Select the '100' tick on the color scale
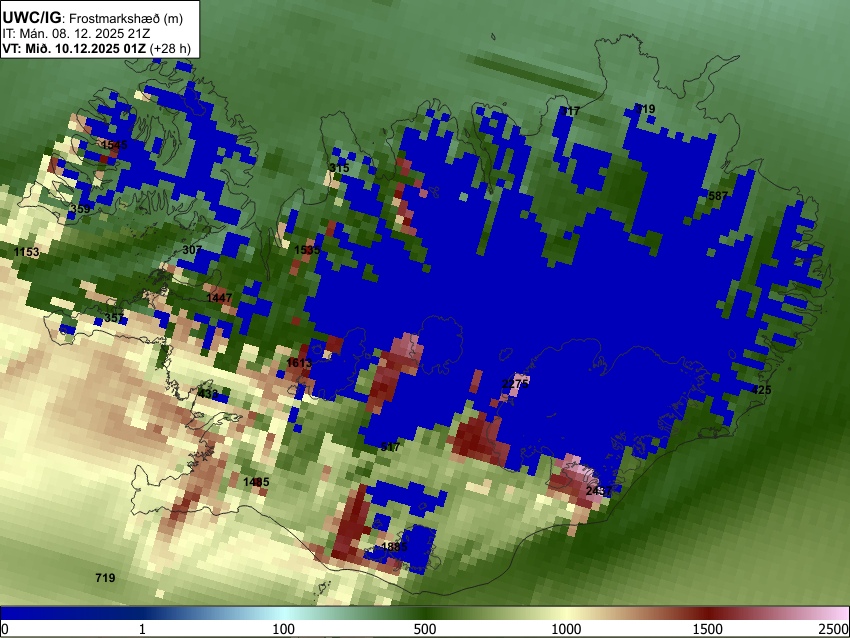Image resolution: width=850 pixels, height=638 pixels. [x=284, y=629]
